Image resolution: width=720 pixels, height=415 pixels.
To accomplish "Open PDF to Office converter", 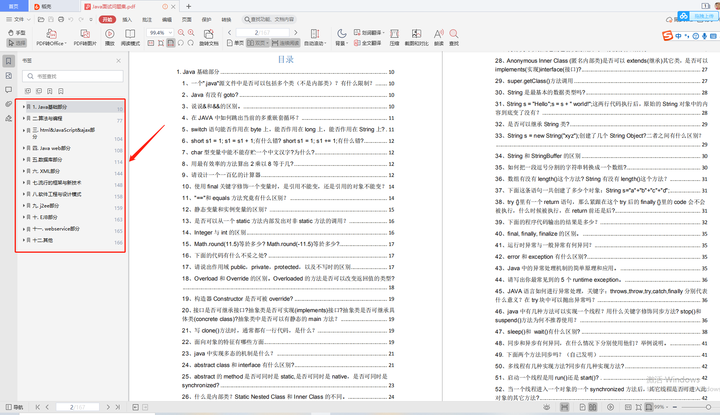I will click(x=51, y=37).
